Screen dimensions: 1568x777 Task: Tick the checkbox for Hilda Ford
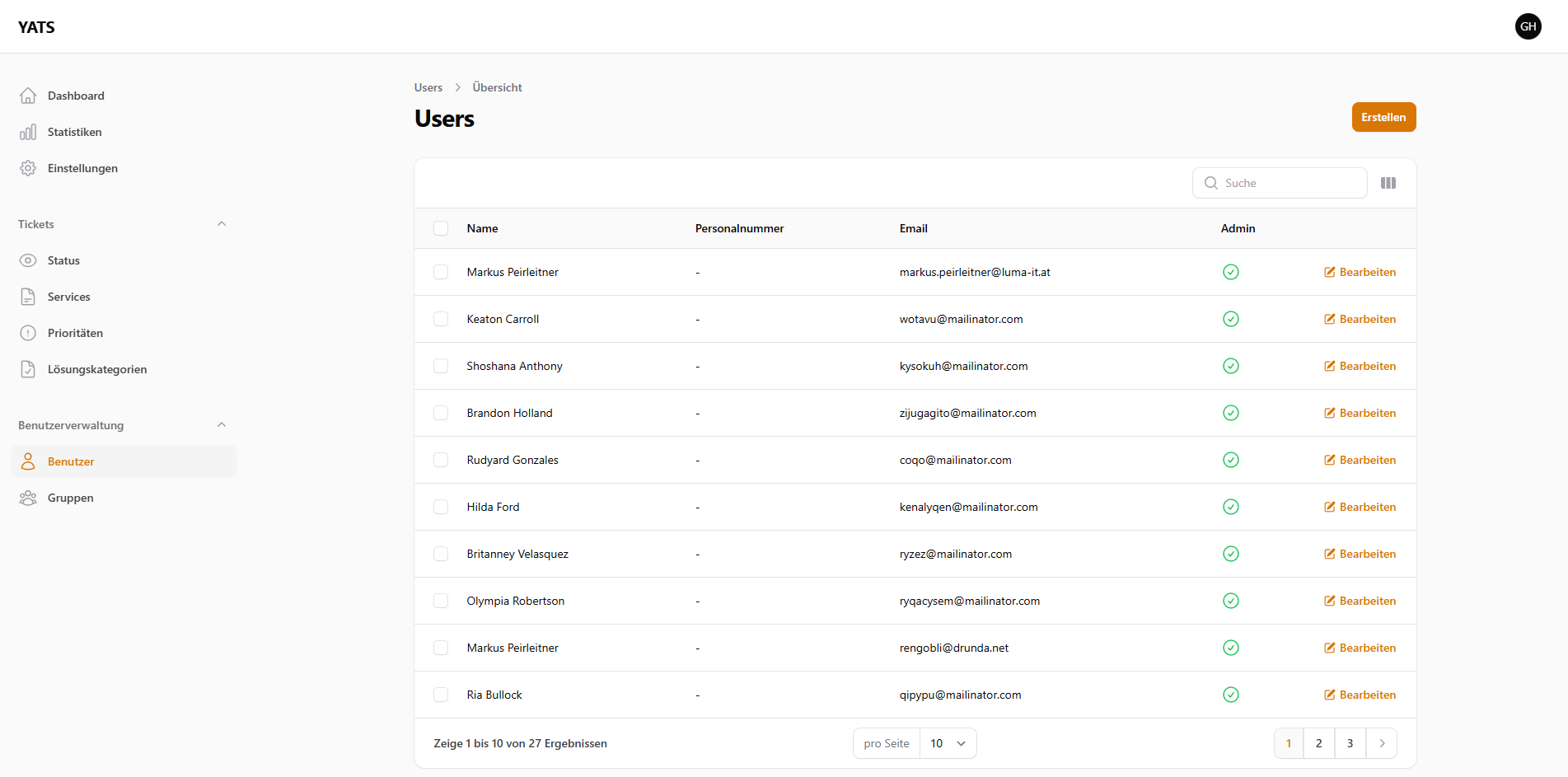[x=441, y=507]
